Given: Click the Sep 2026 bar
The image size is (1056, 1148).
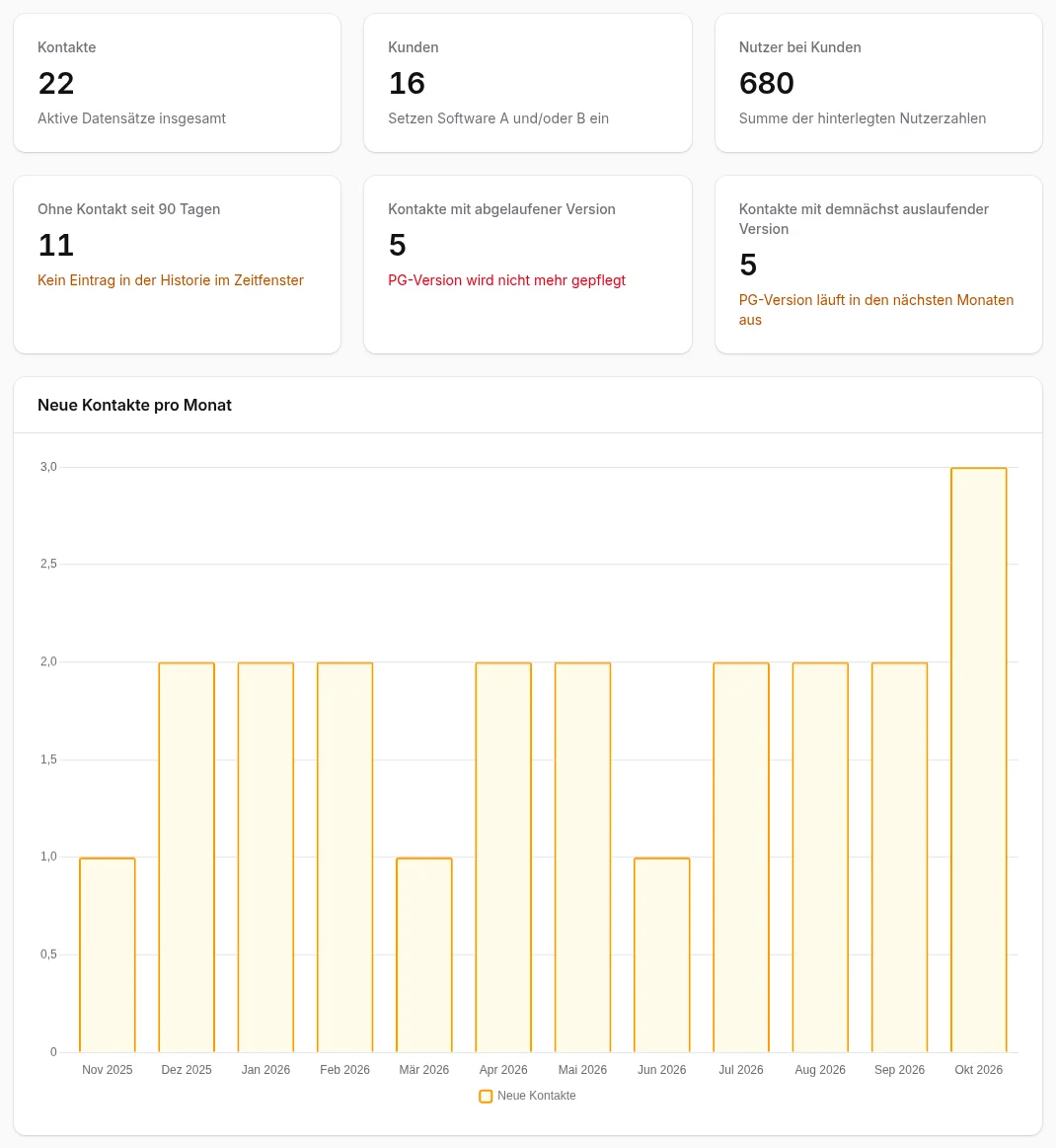Looking at the screenshot, I should click(899, 858).
